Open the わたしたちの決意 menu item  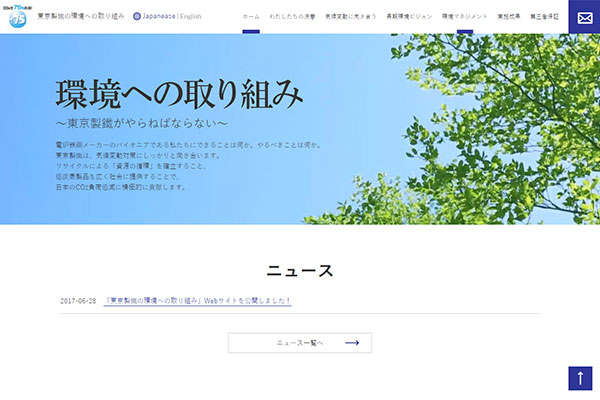coord(292,16)
